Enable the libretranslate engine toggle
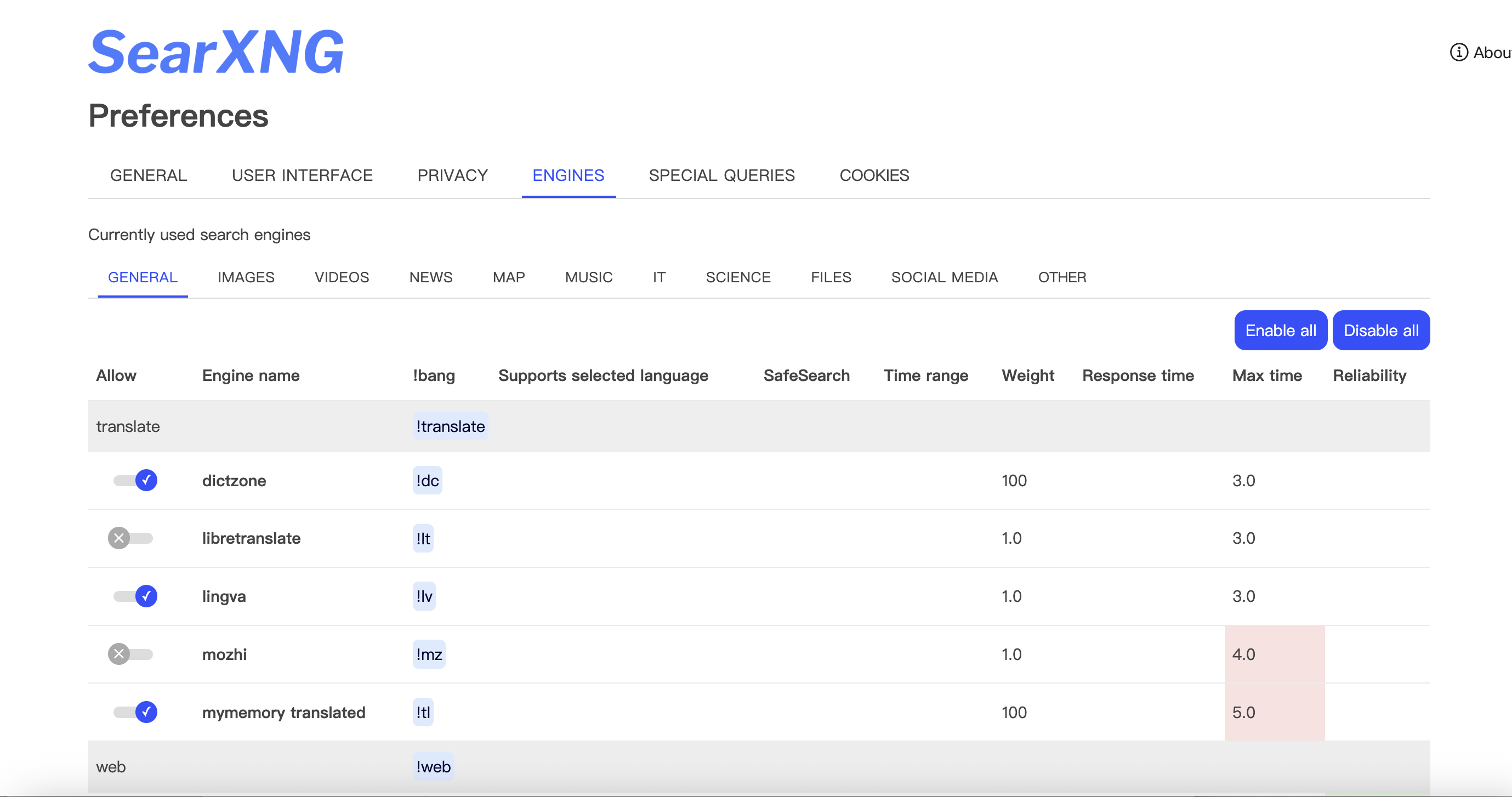The height and width of the screenshot is (797, 1512). [130, 538]
